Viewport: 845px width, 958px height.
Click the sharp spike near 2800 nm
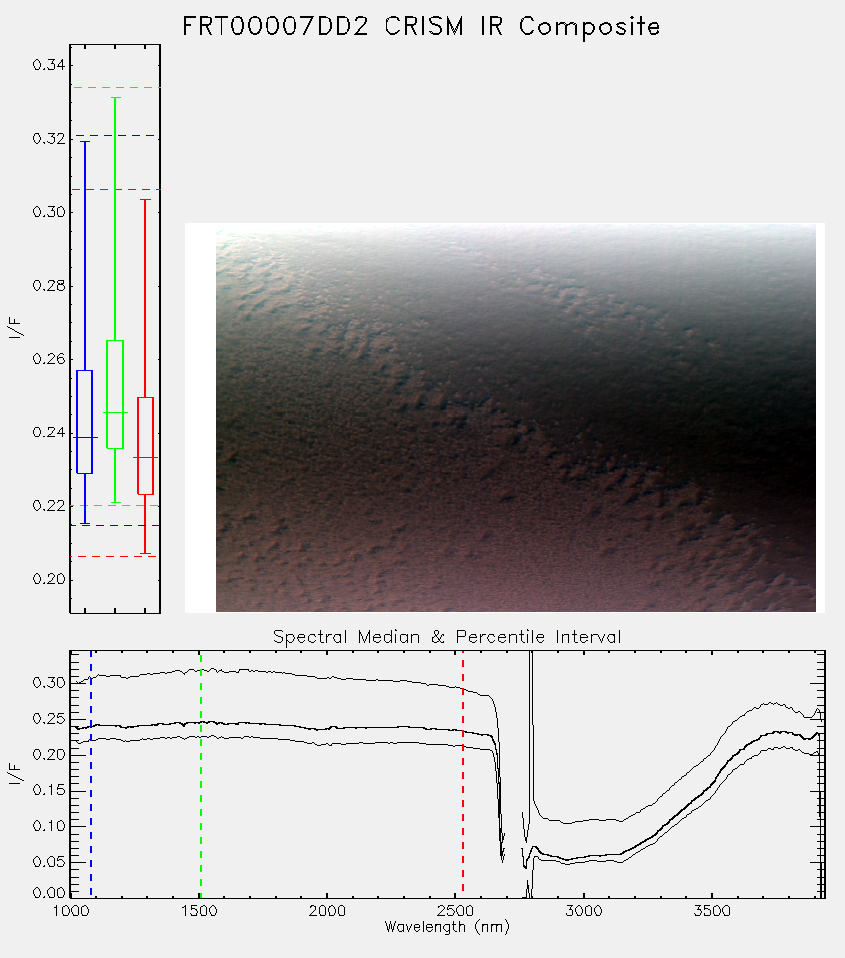pos(531,727)
